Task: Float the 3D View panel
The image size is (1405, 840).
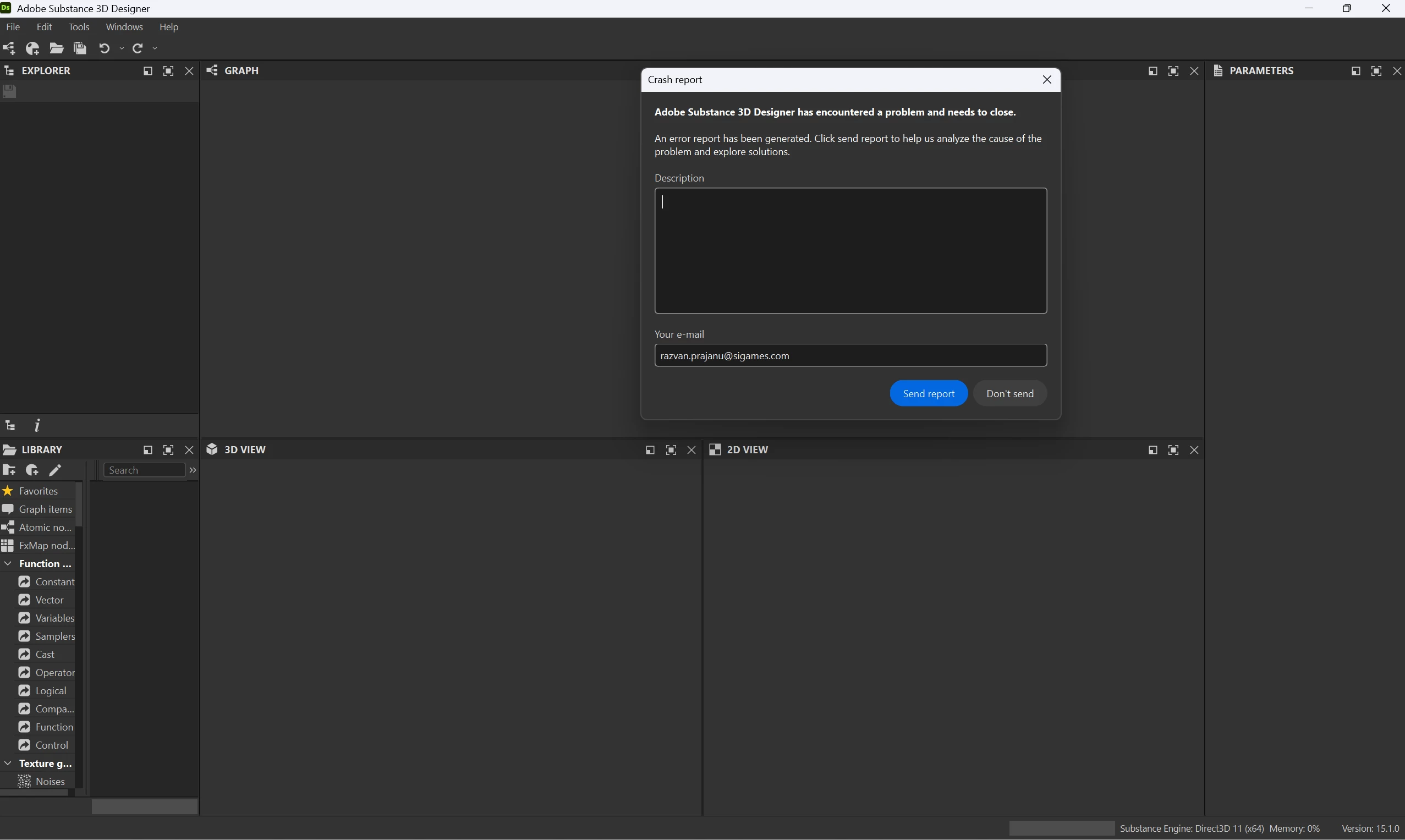Action: pos(650,450)
